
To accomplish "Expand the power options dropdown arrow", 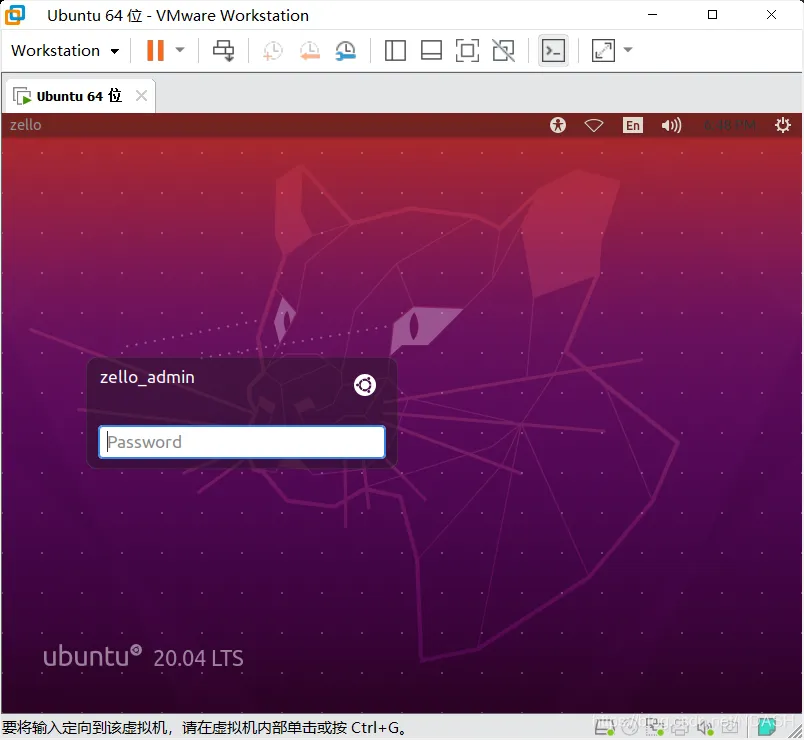I will tap(180, 50).
